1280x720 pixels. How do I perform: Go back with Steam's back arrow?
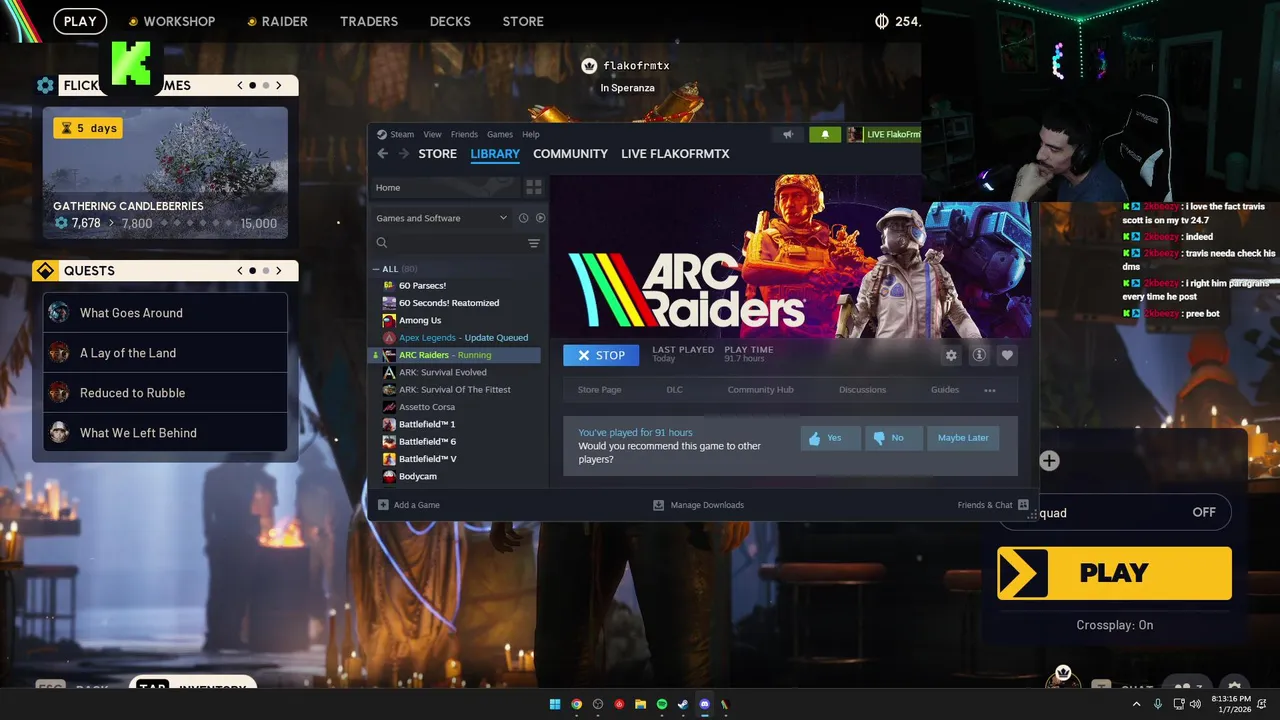pos(382,154)
